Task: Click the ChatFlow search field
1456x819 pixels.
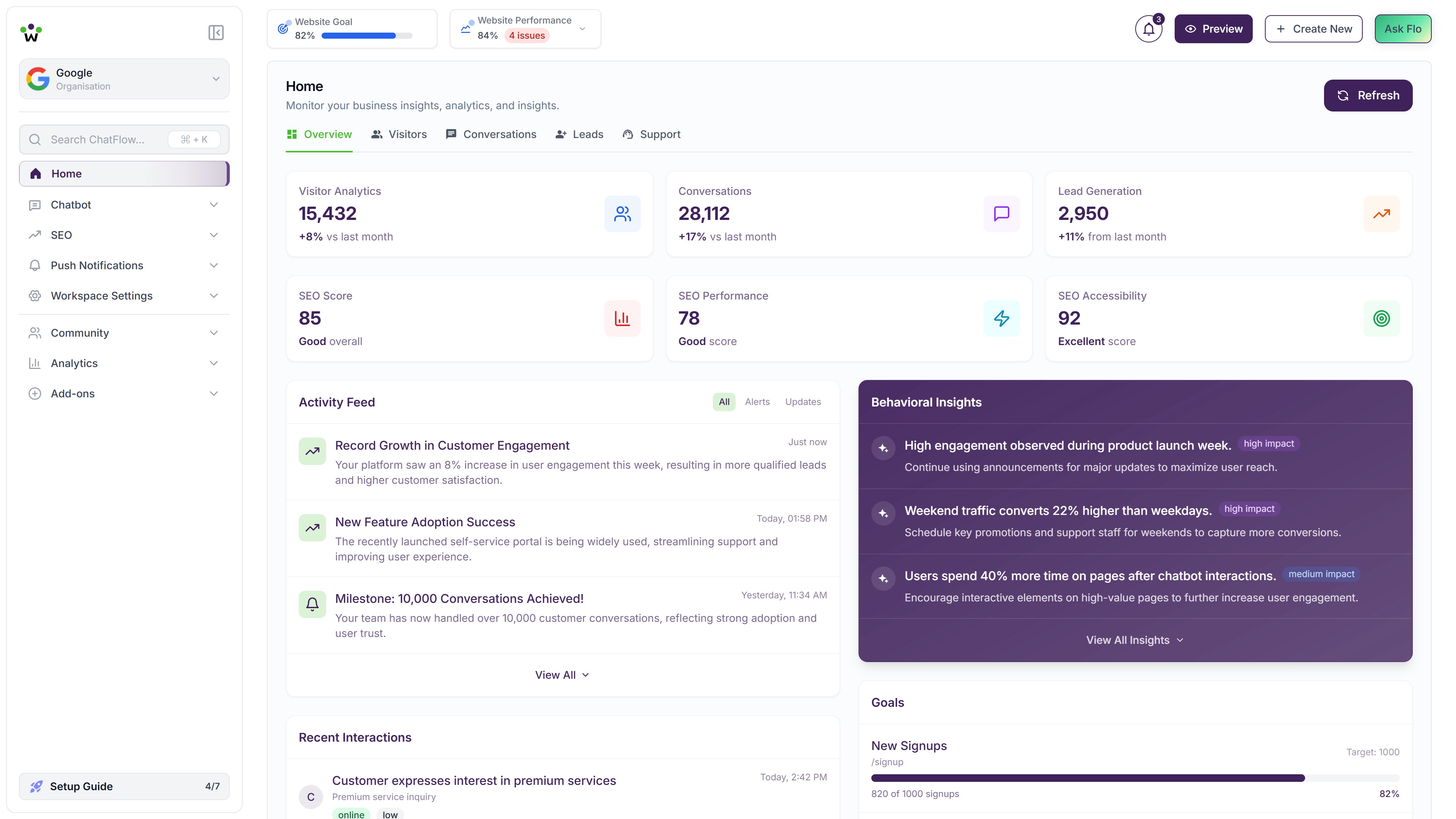Action: pyautogui.click(x=102, y=139)
